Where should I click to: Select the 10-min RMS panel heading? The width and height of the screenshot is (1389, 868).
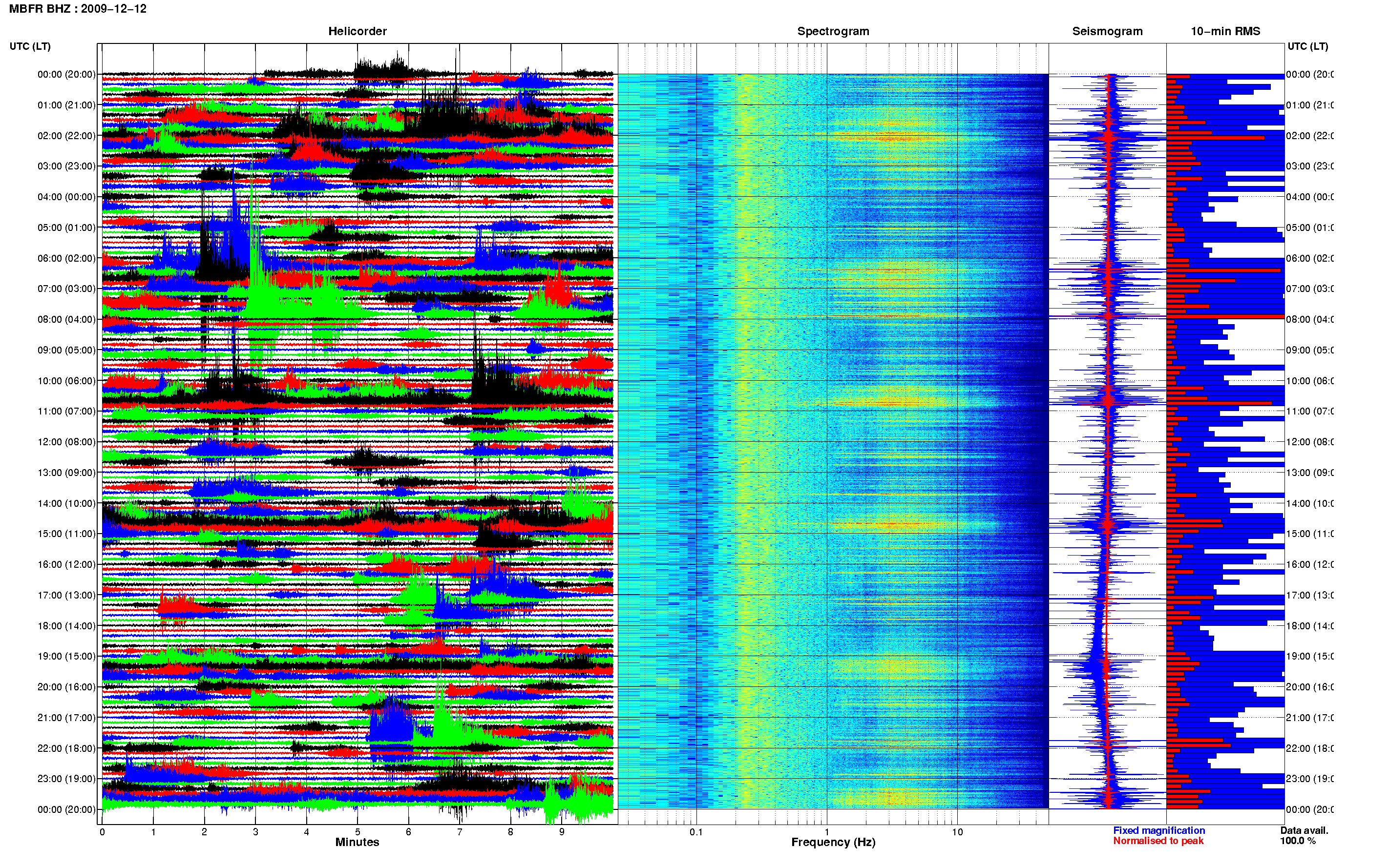(1225, 31)
